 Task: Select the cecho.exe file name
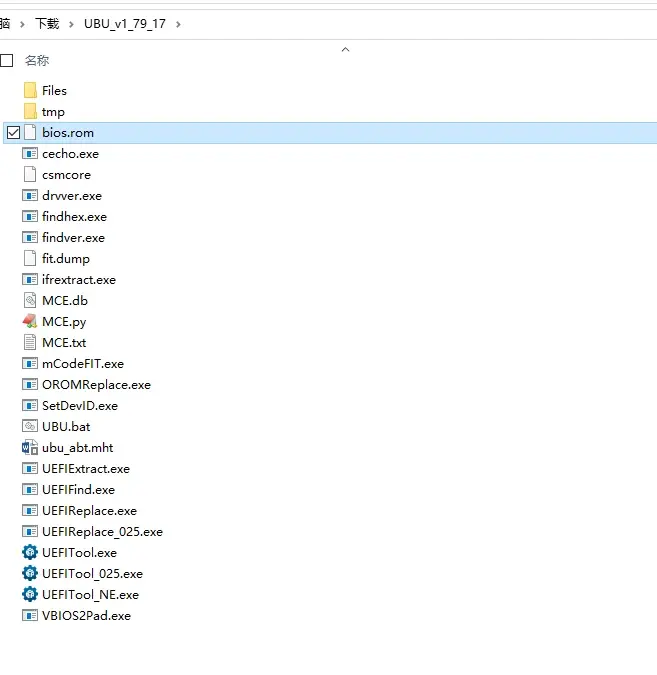pyautogui.click(x=71, y=154)
